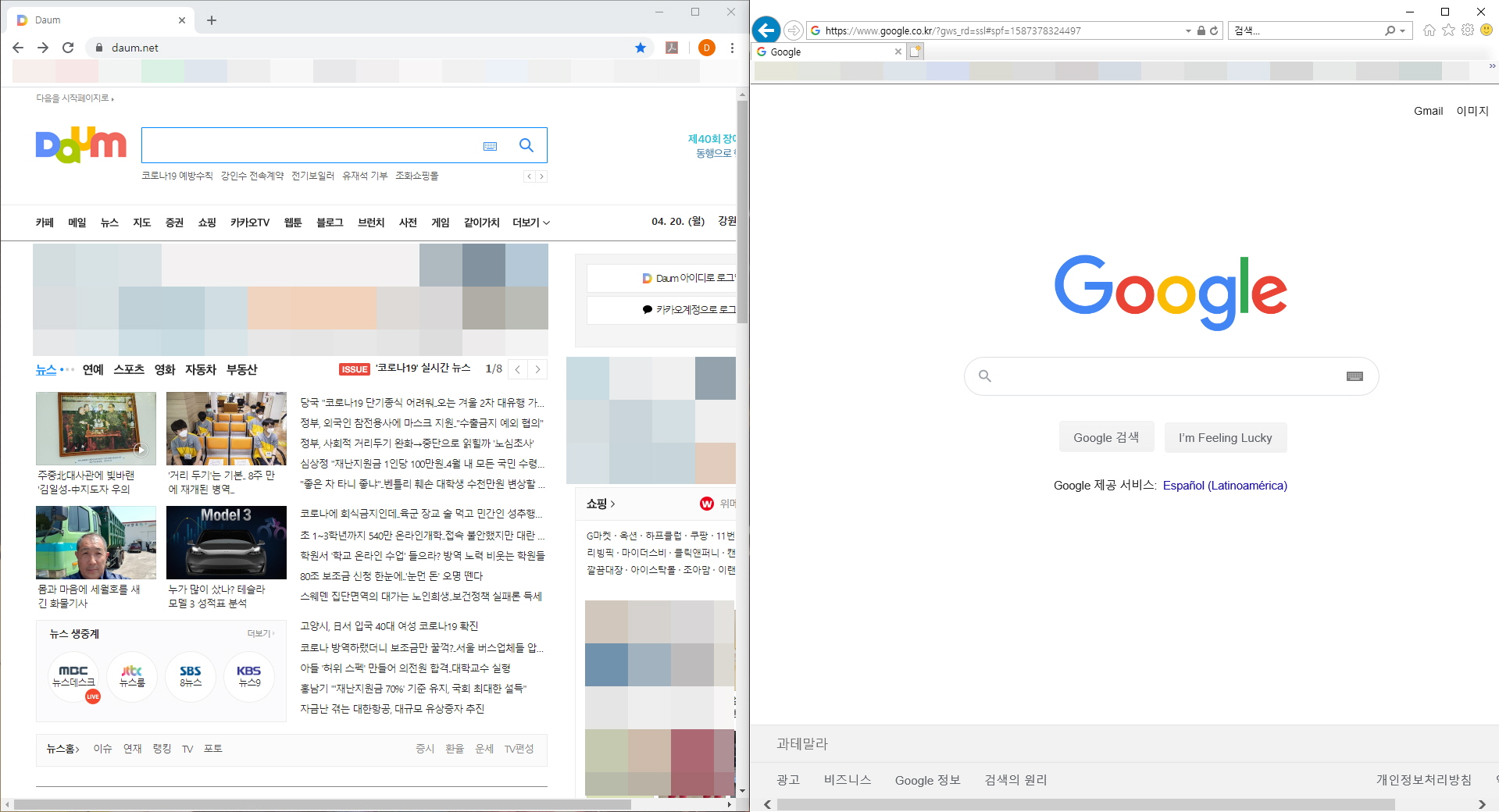1499x812 pixels.
Task: Click the Google on-screen keyboard icon
Action: tap(1355, 376)
